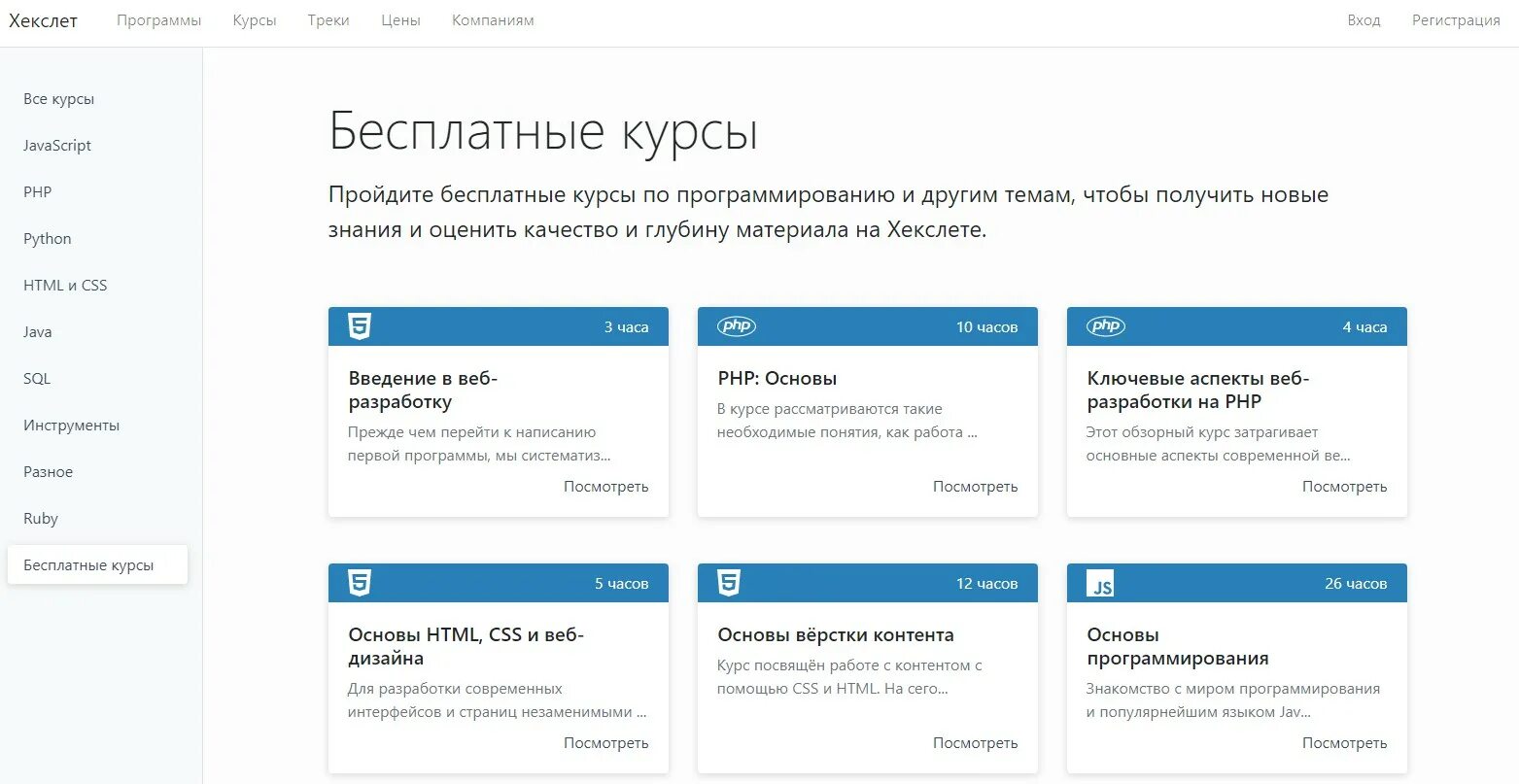Viewport: 1519px width, 784px height.
Task: Click the 10 часов duration label
Action: point(987,327)
